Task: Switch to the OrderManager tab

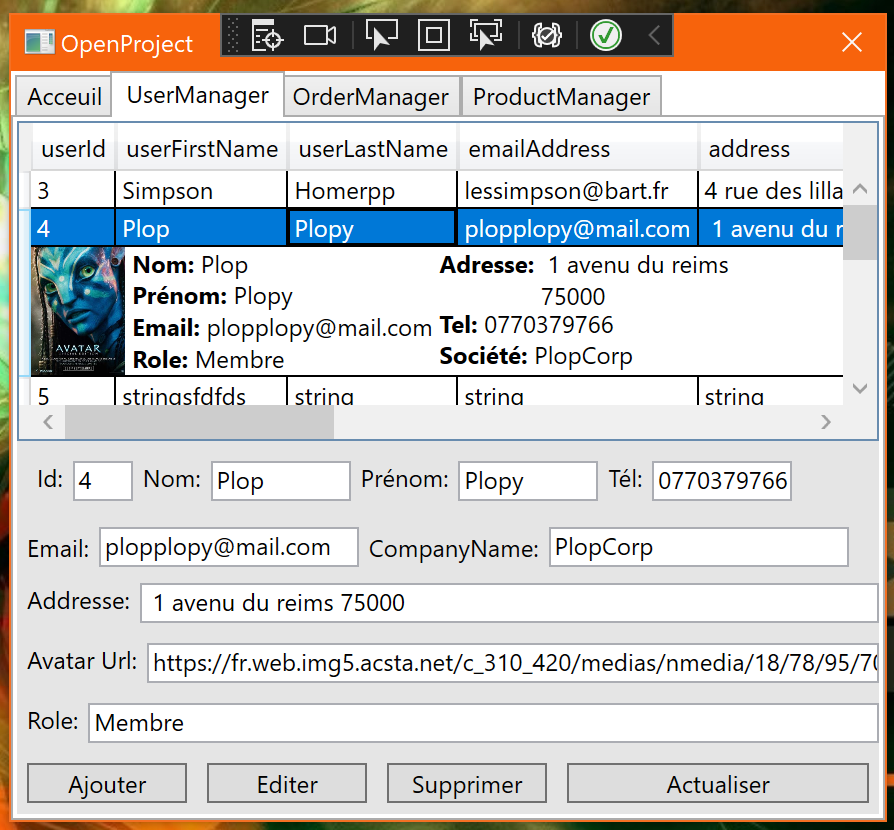Action: coord(371,97)
